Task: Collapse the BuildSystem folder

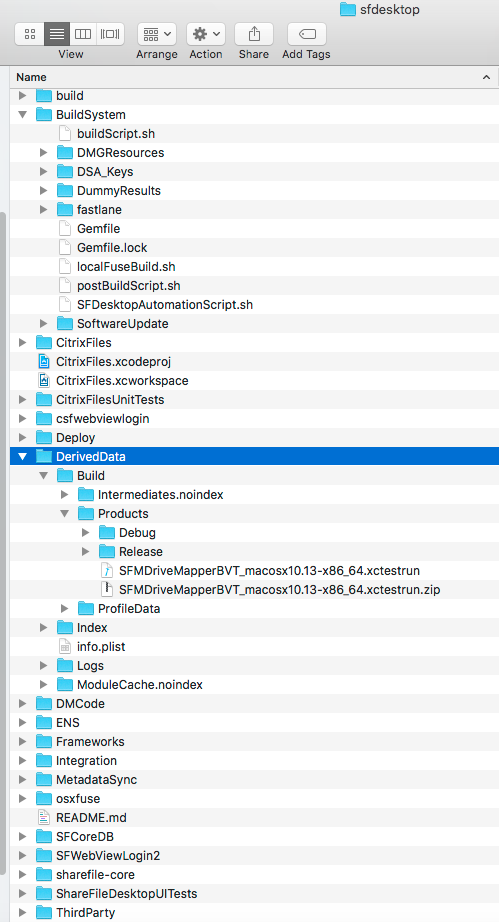Action: pyautogui.click(x=22, y=115)
